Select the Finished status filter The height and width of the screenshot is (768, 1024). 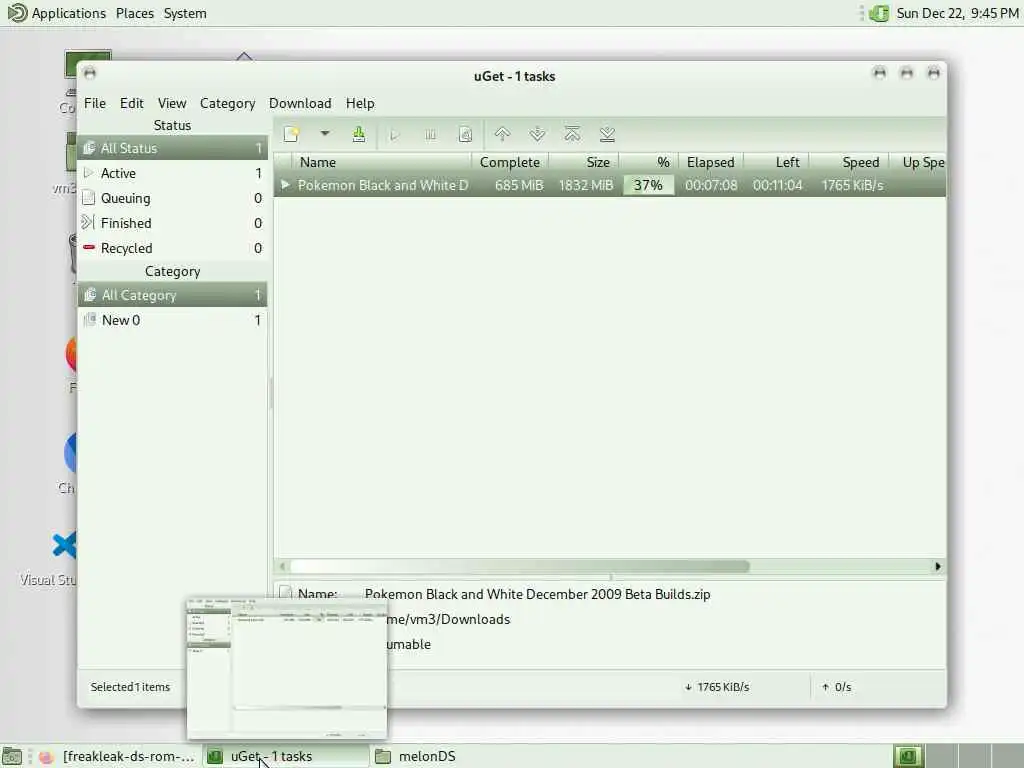[172, 223]
